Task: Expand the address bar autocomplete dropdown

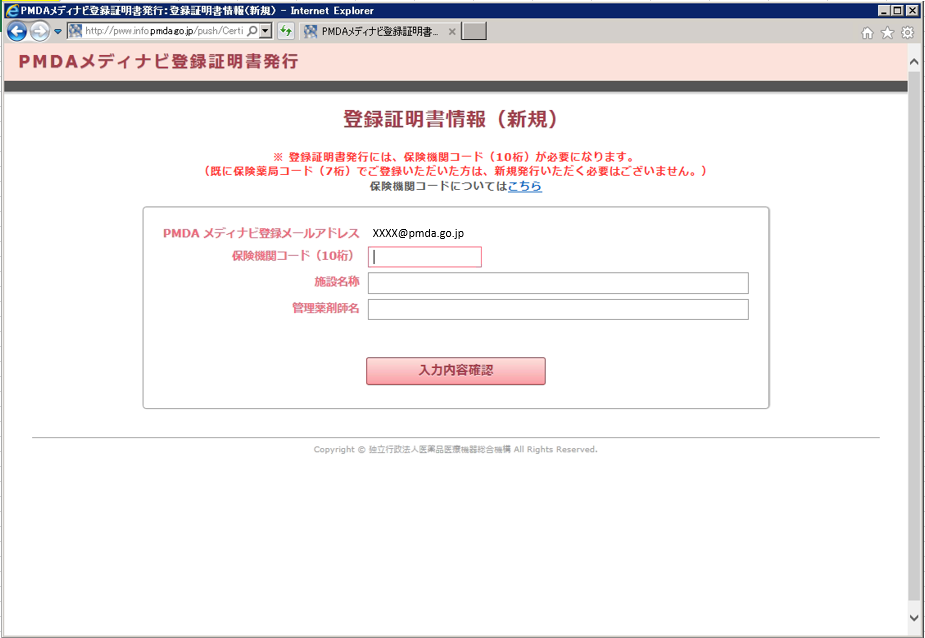Action: point(265,31)
